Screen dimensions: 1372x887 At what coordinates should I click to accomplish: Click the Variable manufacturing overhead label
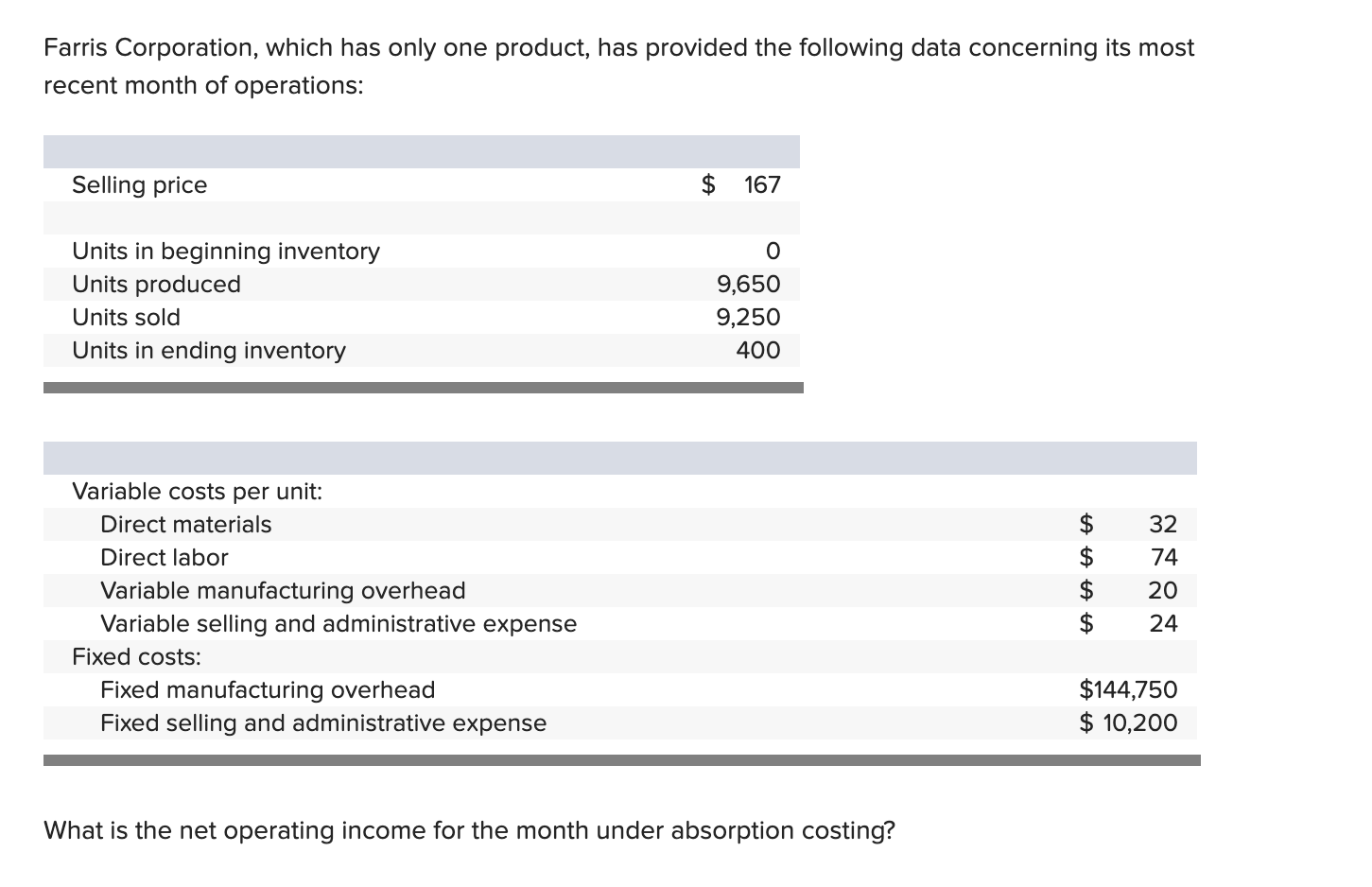tap(283, 591)
